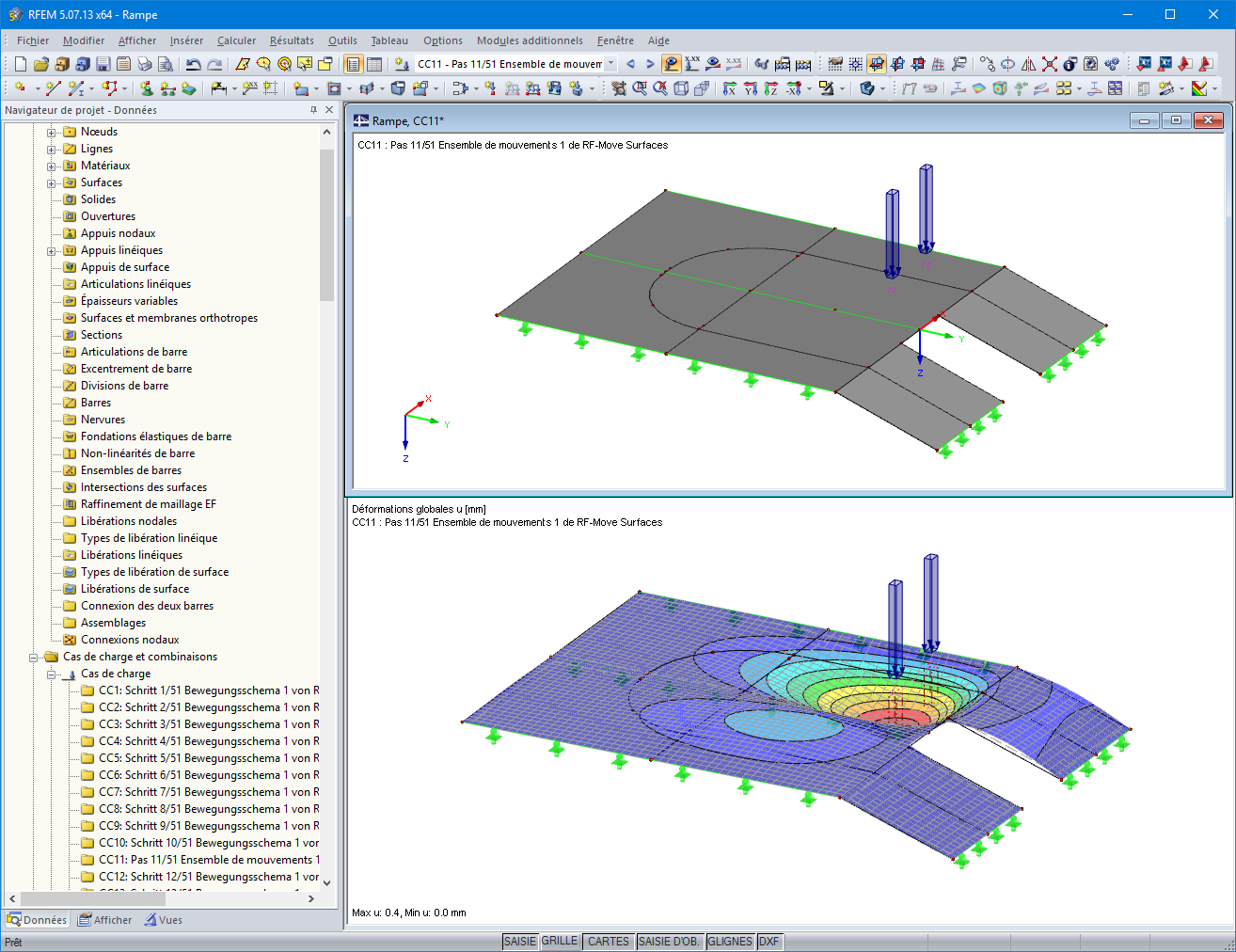The width and height of the screenshot is (1236, 952).
Task: Enable the CARTES snap option
Action: click(608, 941)
